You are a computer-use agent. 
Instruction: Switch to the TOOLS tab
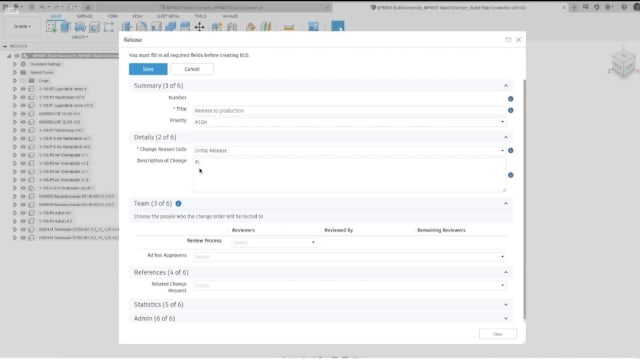tap(200, 16)
